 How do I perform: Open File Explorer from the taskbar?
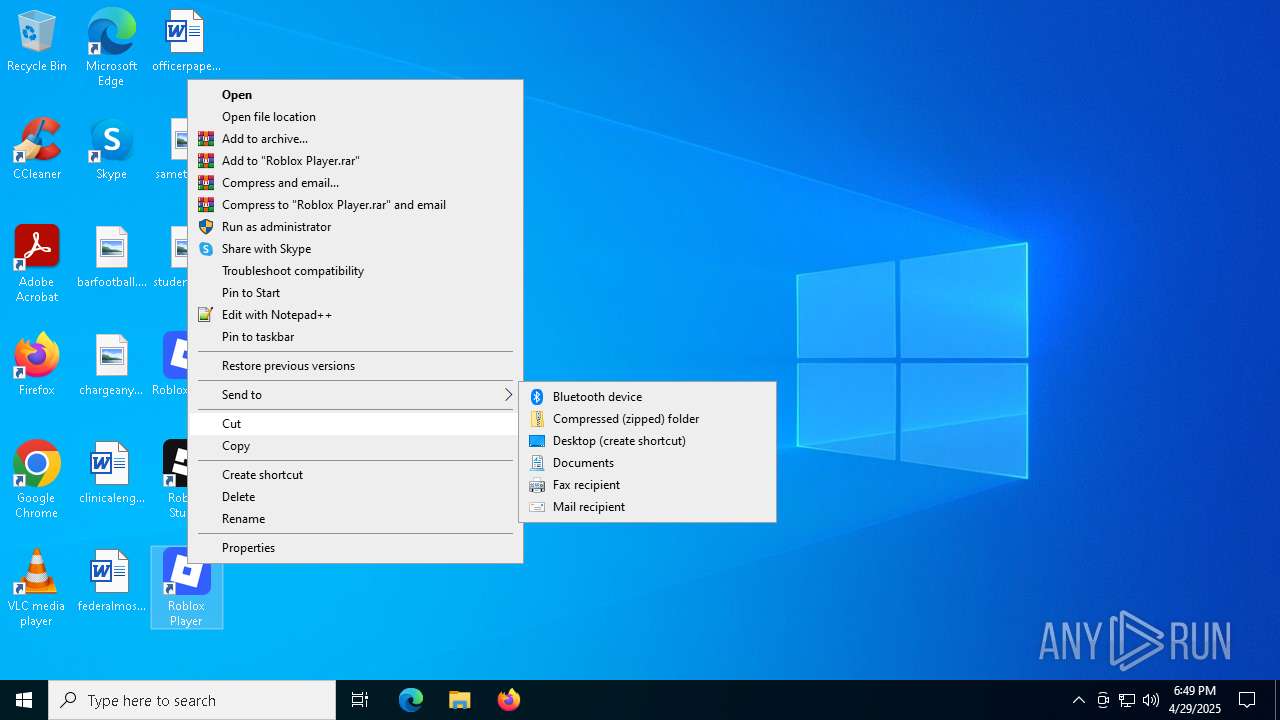(460, 700)
